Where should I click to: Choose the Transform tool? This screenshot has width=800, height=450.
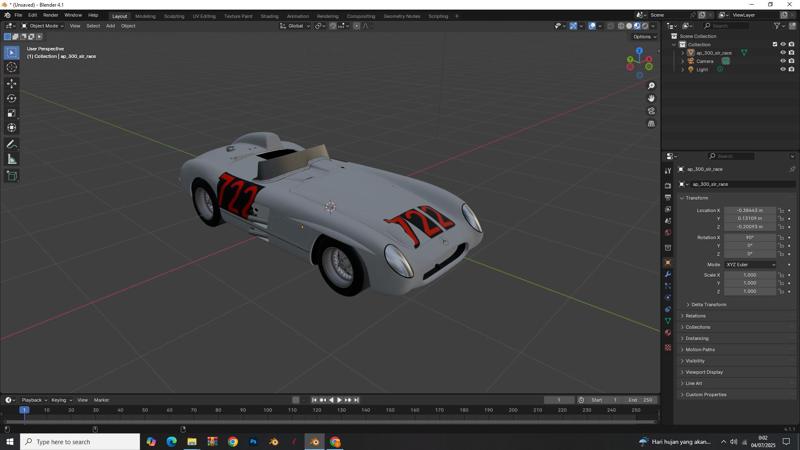[11, 128]
